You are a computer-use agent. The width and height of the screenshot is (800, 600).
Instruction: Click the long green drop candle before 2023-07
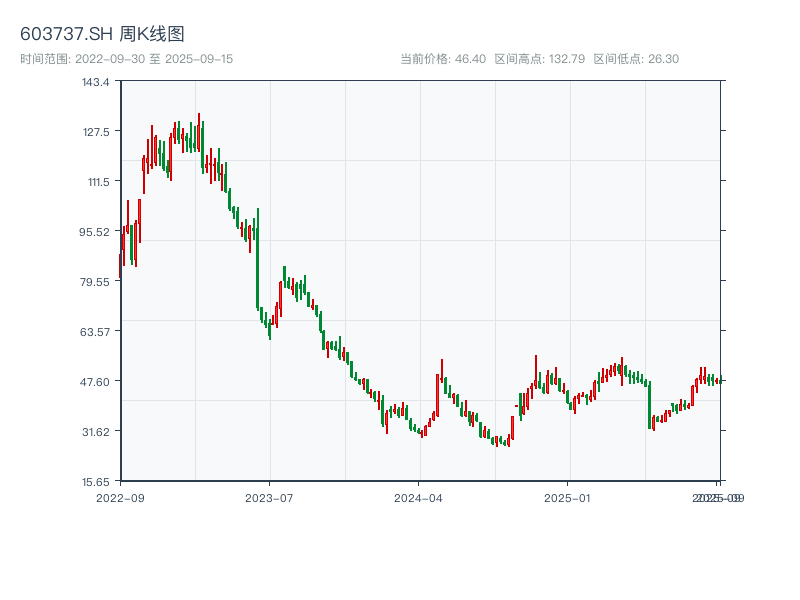[258, 259]
